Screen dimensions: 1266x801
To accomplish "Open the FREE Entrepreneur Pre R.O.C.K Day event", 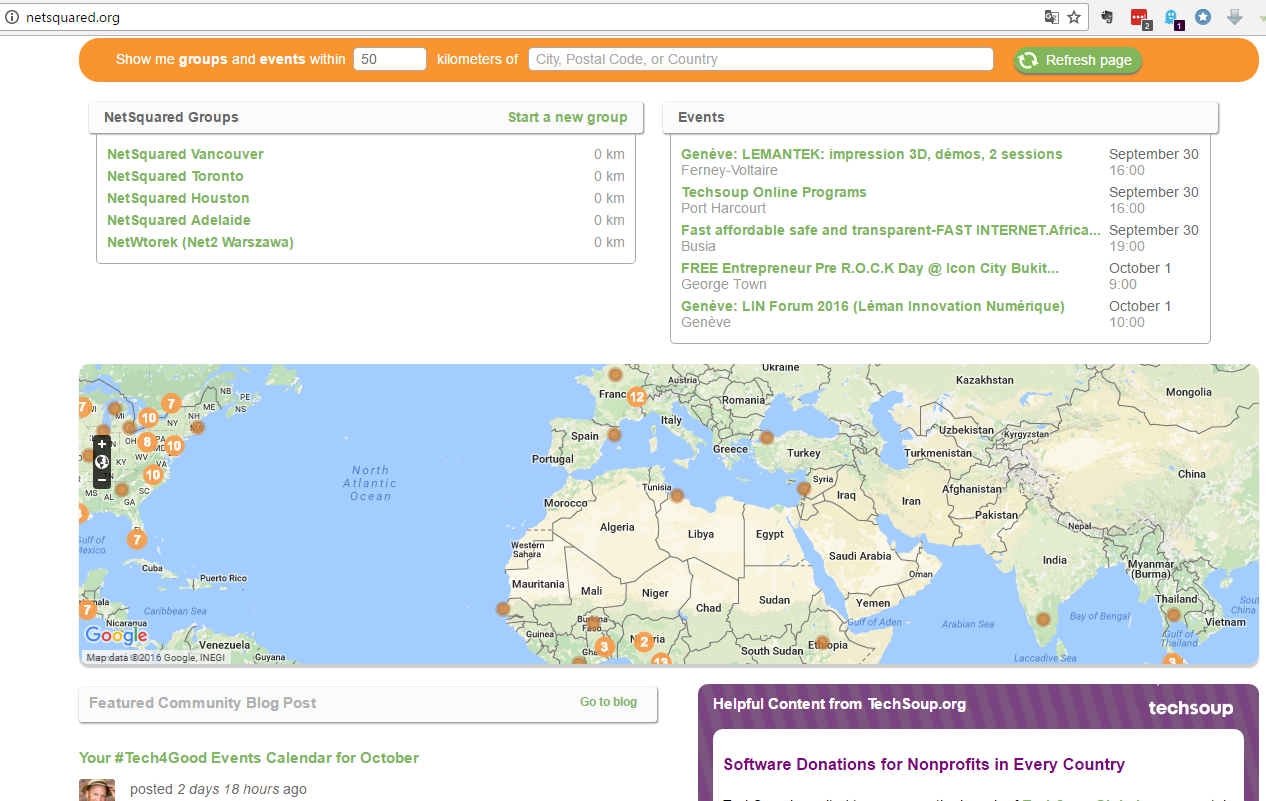I will [x=870, y=268].
